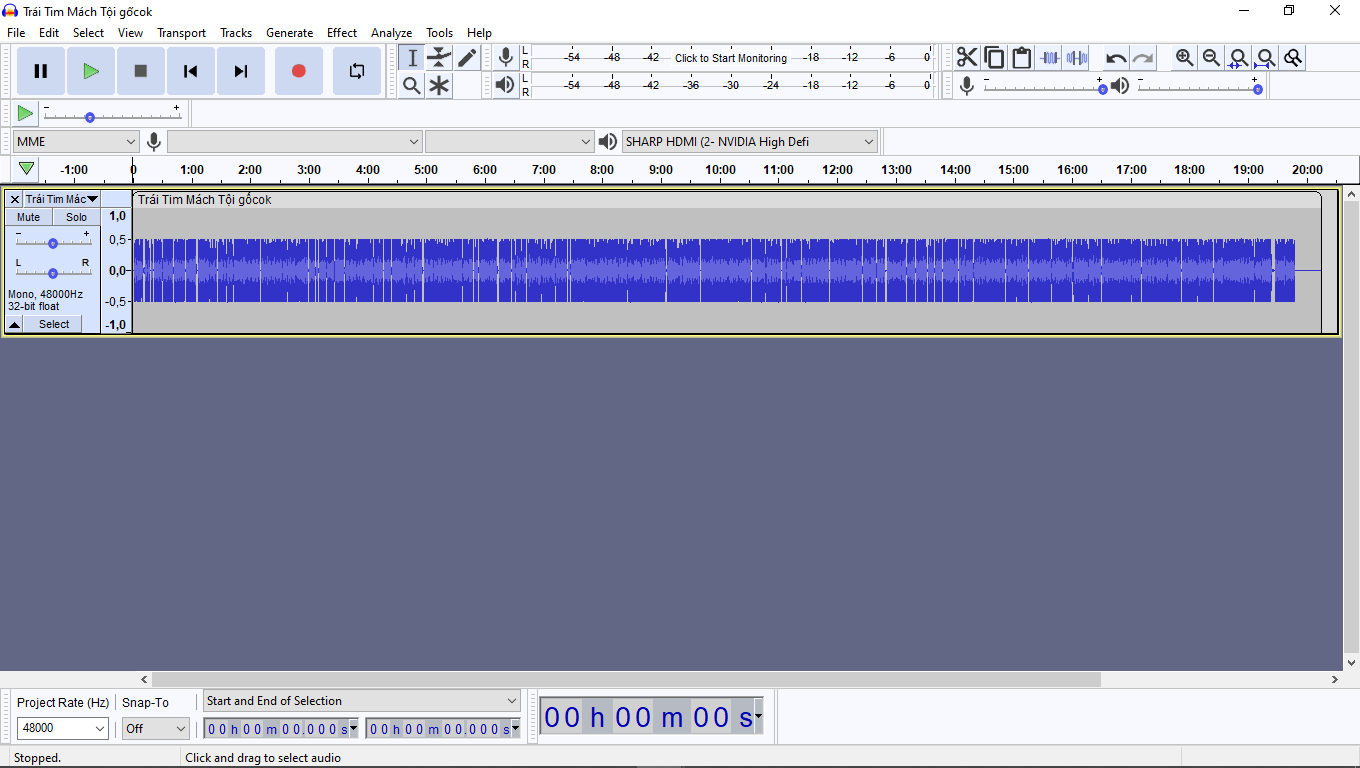Click the Copy icon
The width and height of the screenshot is (1360, 768).
(x=994, y=58)
